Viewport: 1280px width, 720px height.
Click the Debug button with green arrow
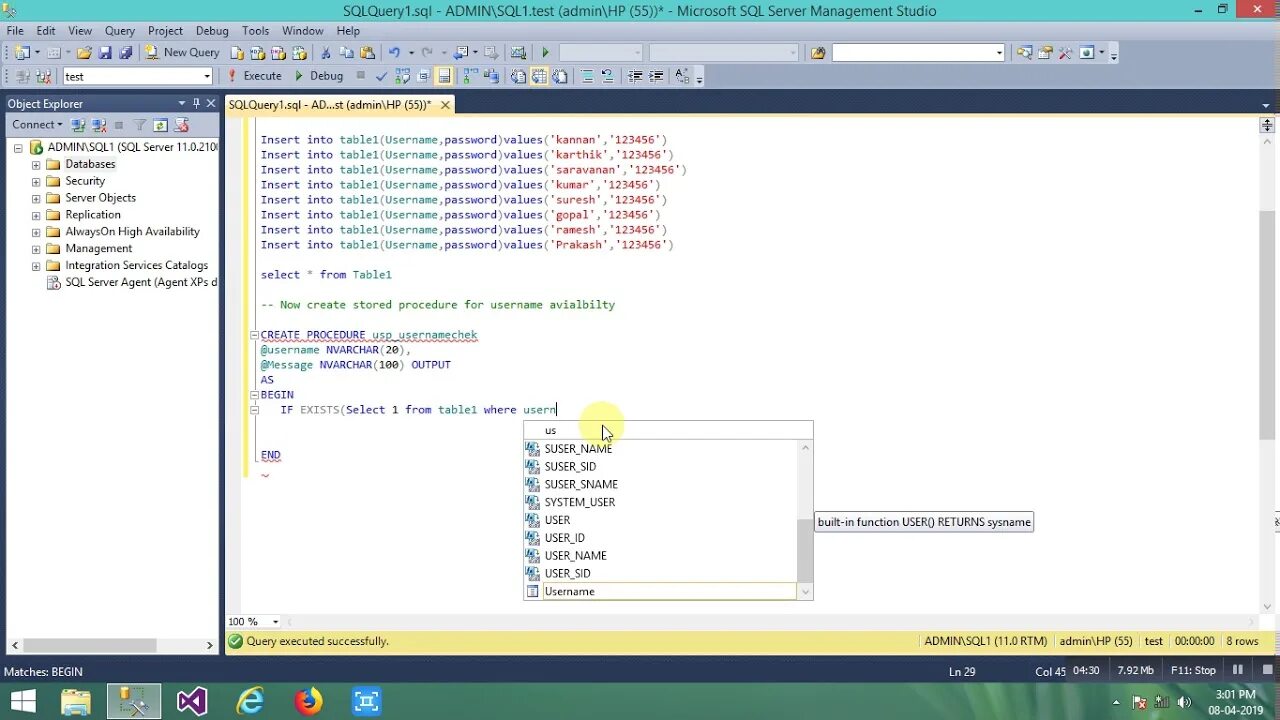click(319, 76)
